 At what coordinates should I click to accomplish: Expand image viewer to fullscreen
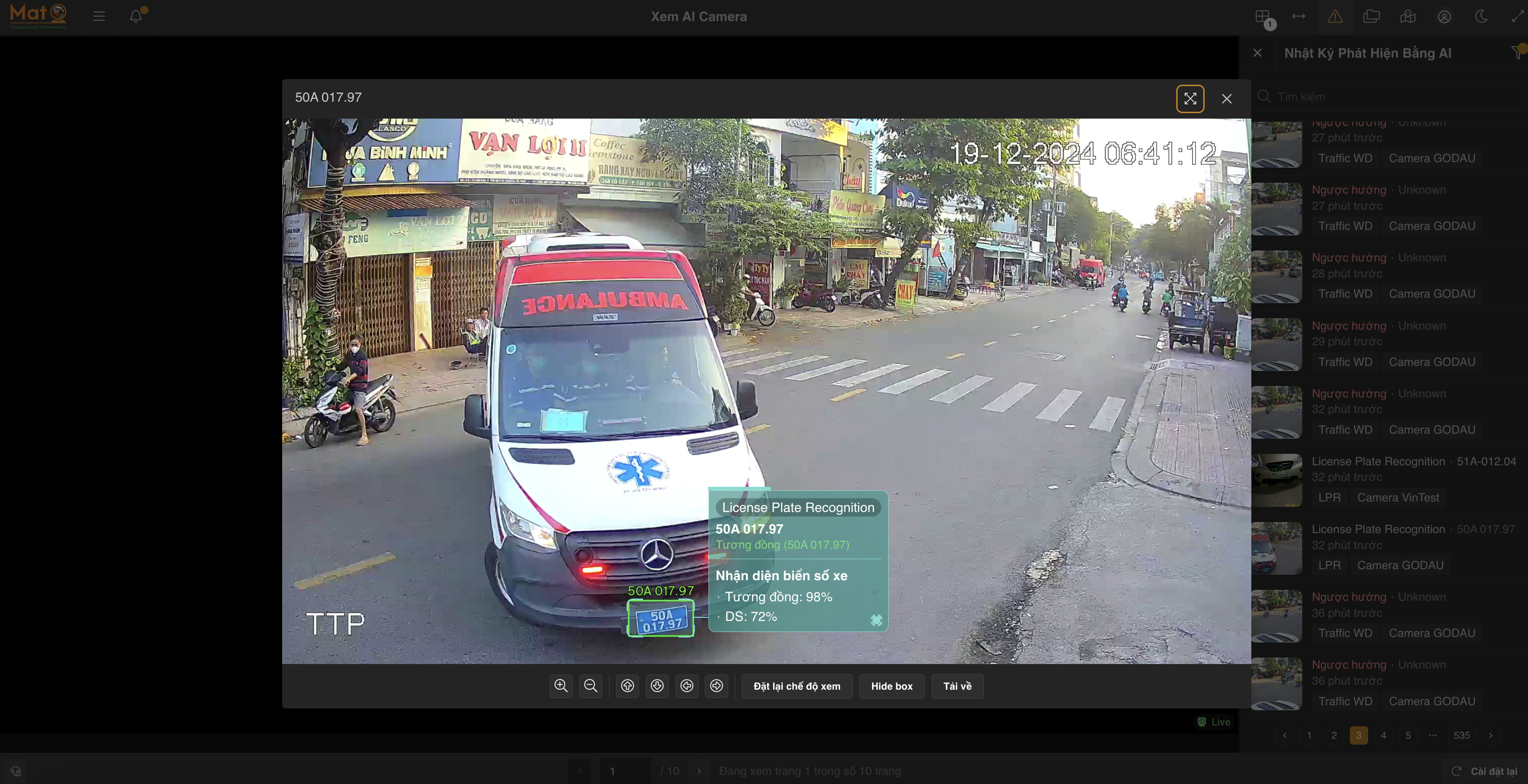point(1190,98)
